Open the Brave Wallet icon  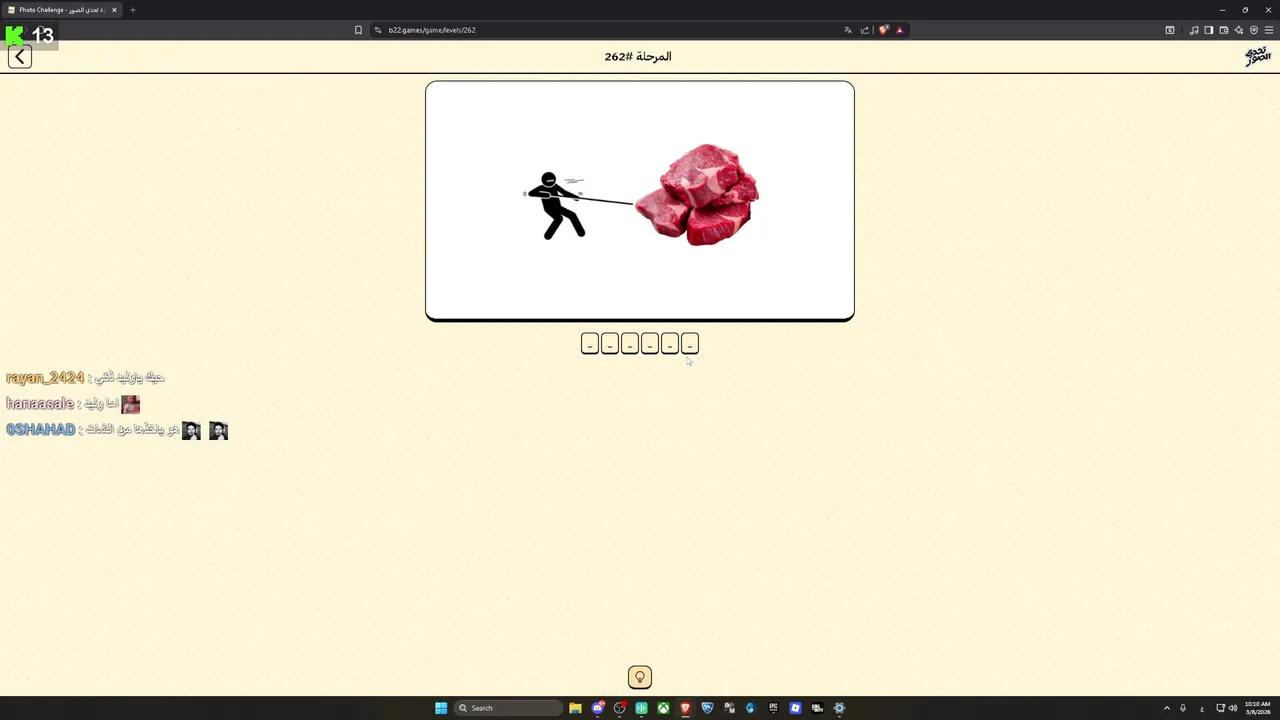1223,30
